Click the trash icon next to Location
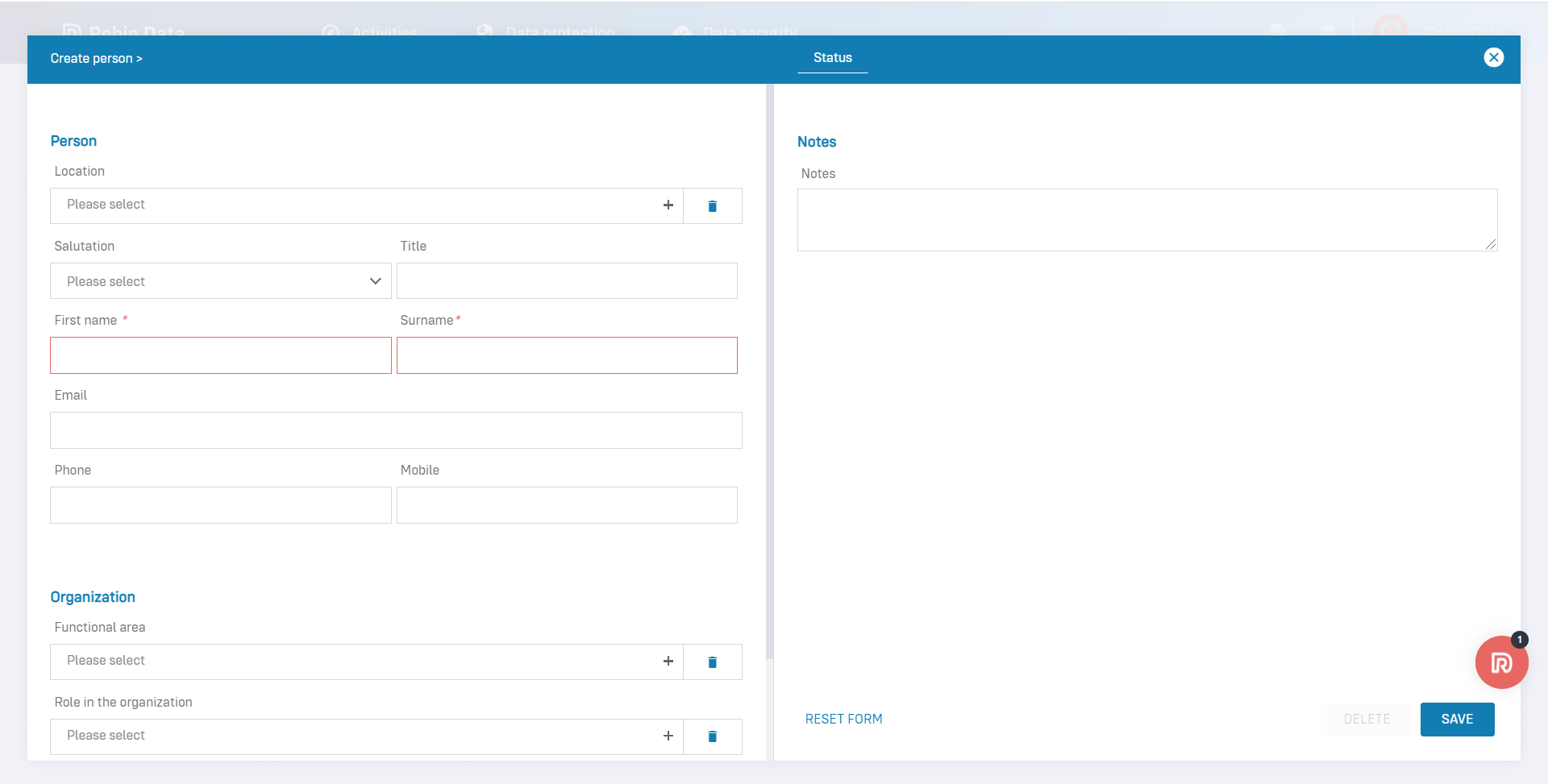Screen dimensions: 1548x784 [x=712, y=206]
